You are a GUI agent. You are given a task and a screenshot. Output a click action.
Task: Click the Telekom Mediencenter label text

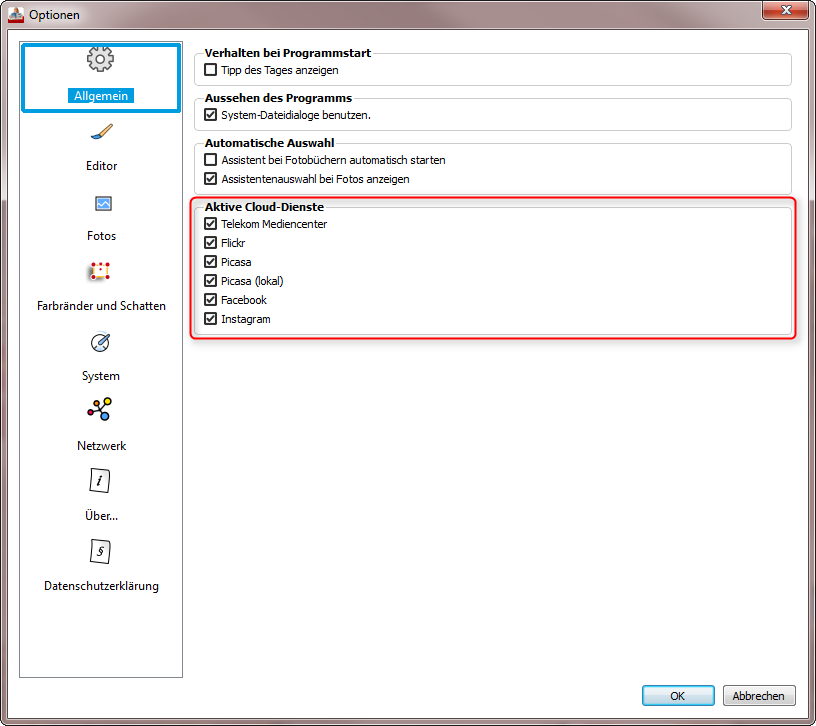coord(274,224)
